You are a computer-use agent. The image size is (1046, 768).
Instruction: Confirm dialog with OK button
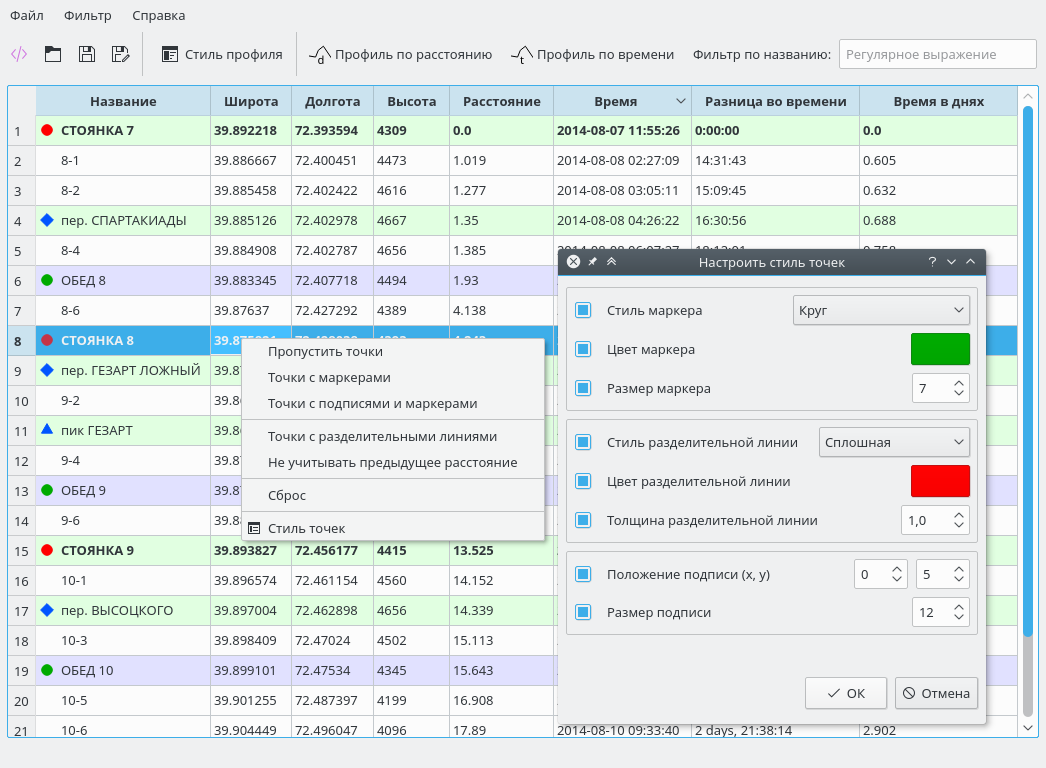(x=845, y=693)
